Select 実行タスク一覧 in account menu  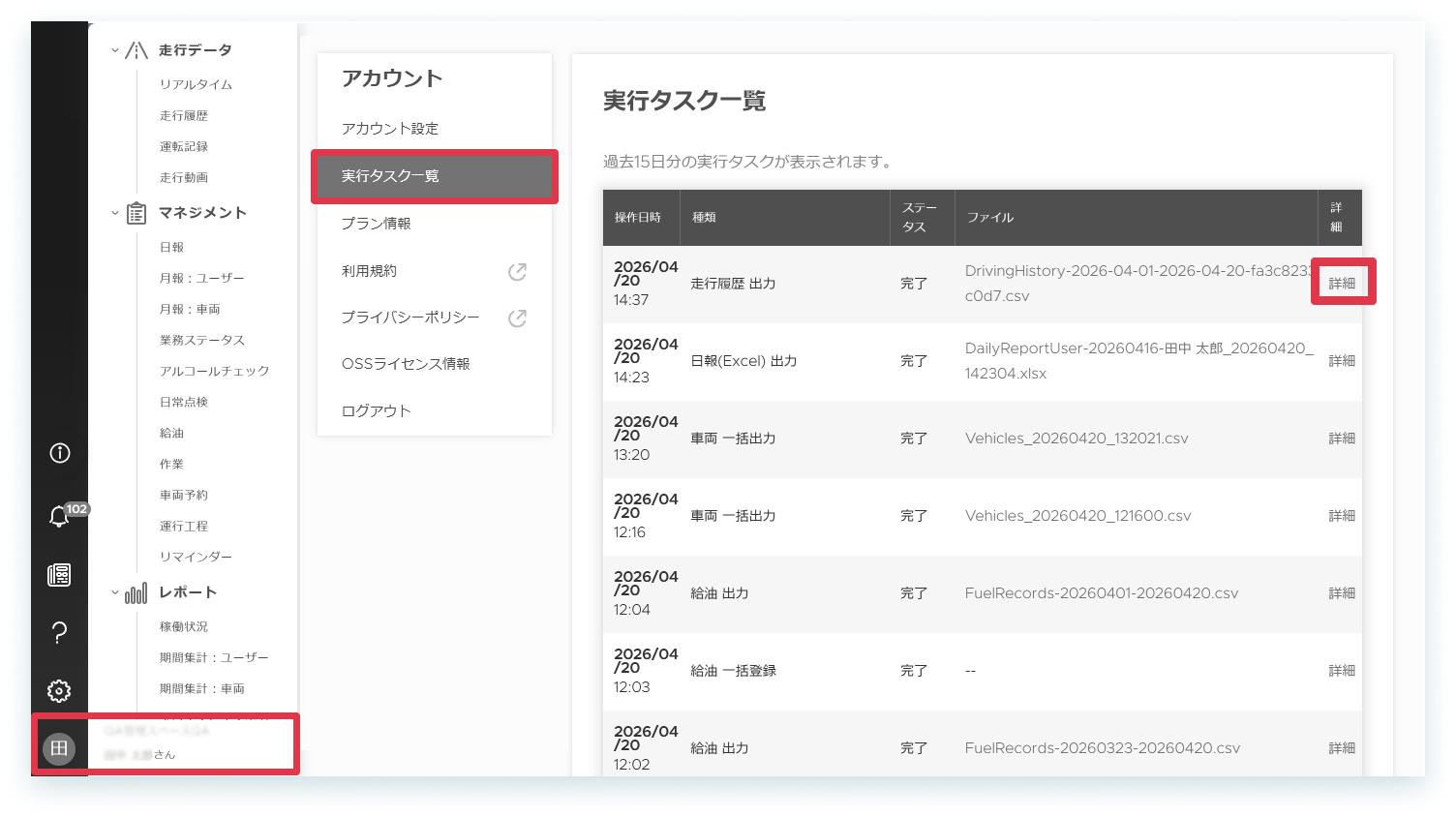(435, 176)
